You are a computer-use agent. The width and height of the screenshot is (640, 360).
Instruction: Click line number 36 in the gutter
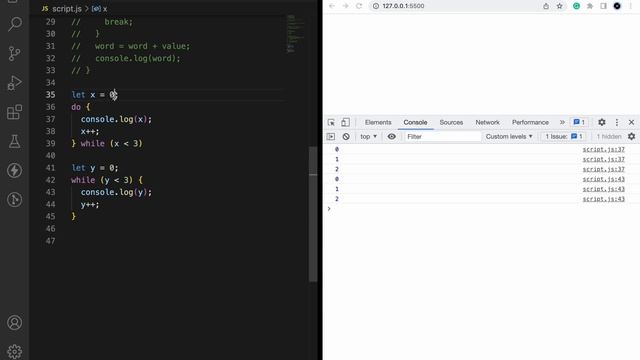point(50,107)
